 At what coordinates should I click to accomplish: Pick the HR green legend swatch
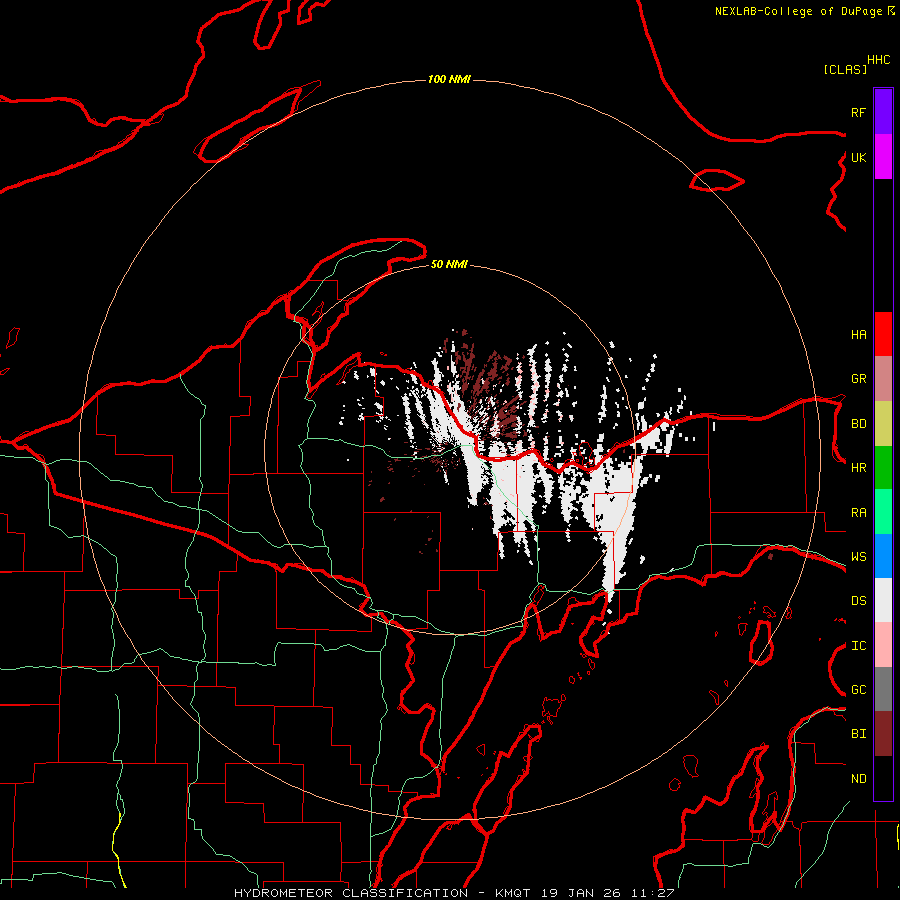pos(883,468)
